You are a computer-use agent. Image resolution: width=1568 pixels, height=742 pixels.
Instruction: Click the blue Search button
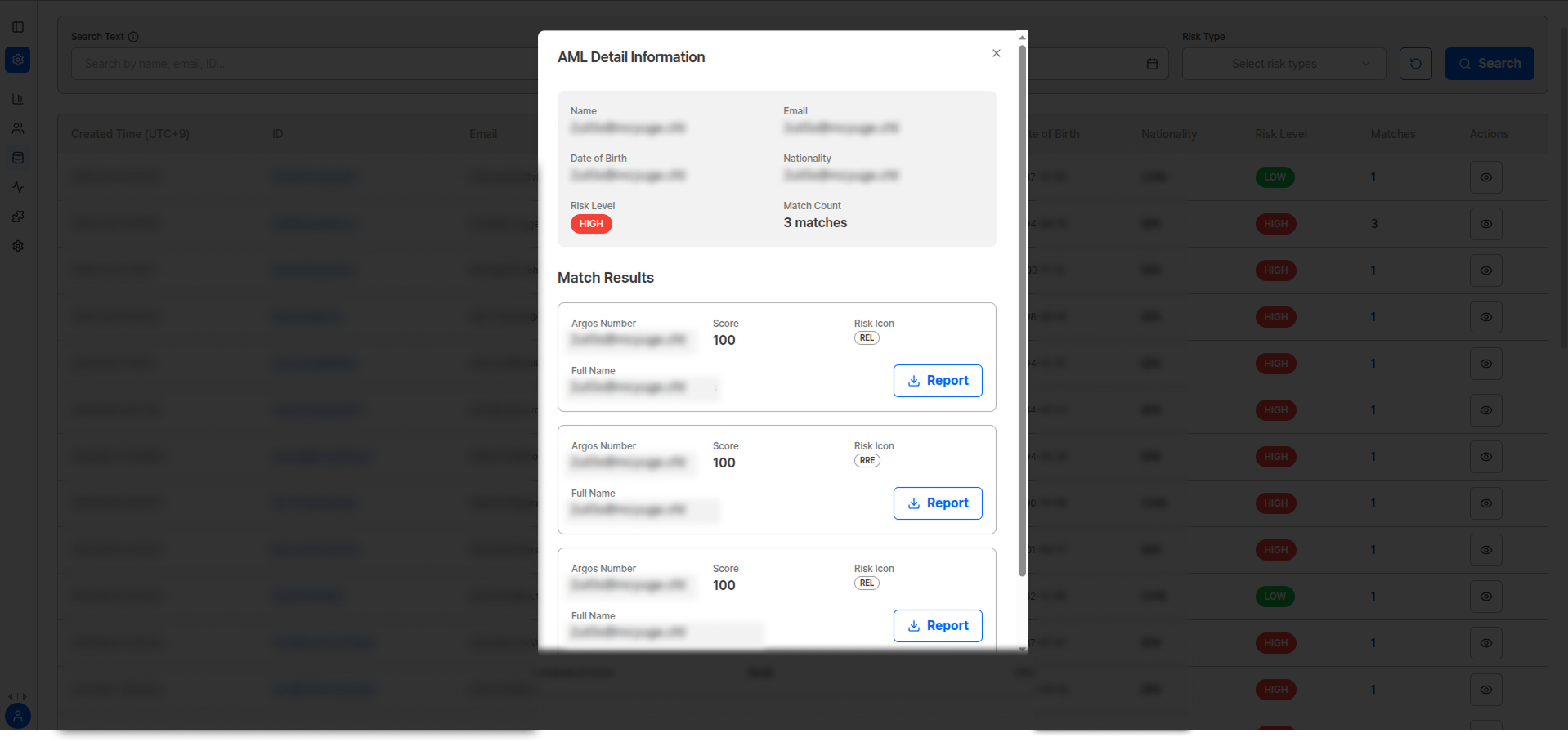tap(1490, 64)
